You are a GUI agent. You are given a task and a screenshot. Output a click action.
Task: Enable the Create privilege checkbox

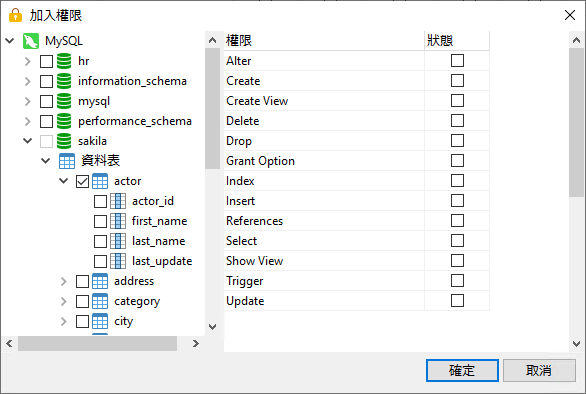pos(457,80)
